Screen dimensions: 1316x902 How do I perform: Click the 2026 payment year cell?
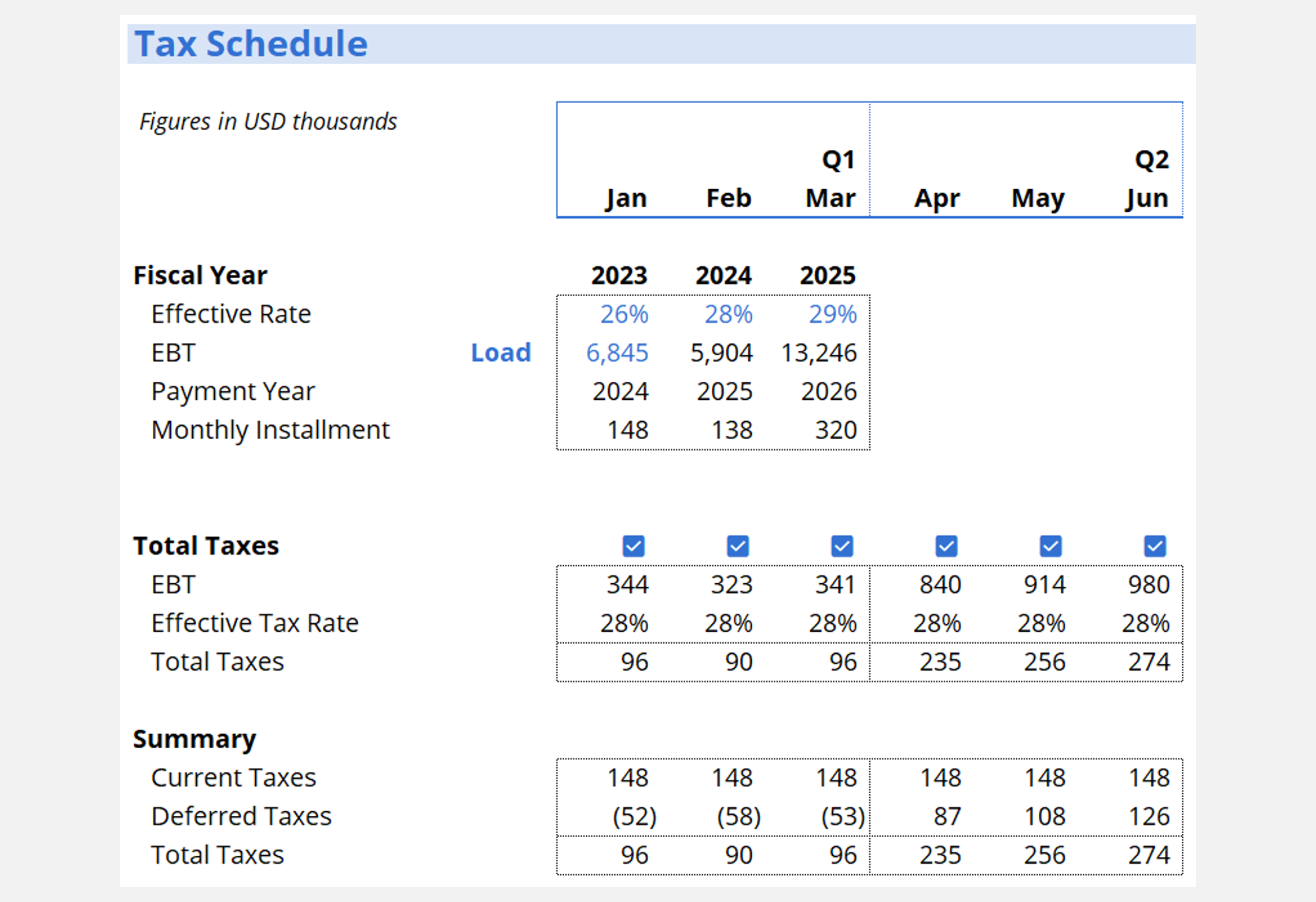pyautogui.click(x=829, y=392)
